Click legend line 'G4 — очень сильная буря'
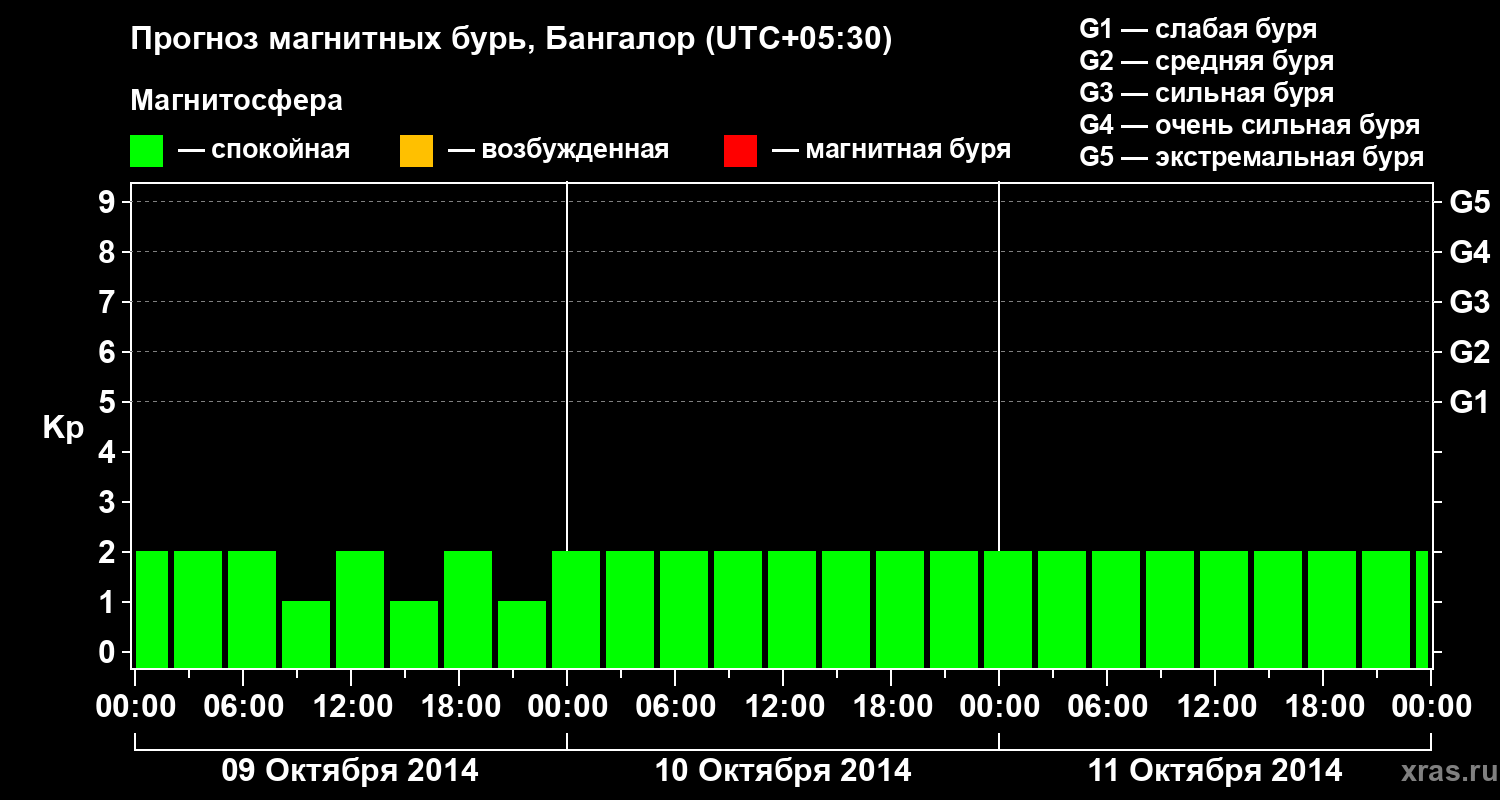Viewport: 1500px width, 800px height. click(x=1250, y=125)
